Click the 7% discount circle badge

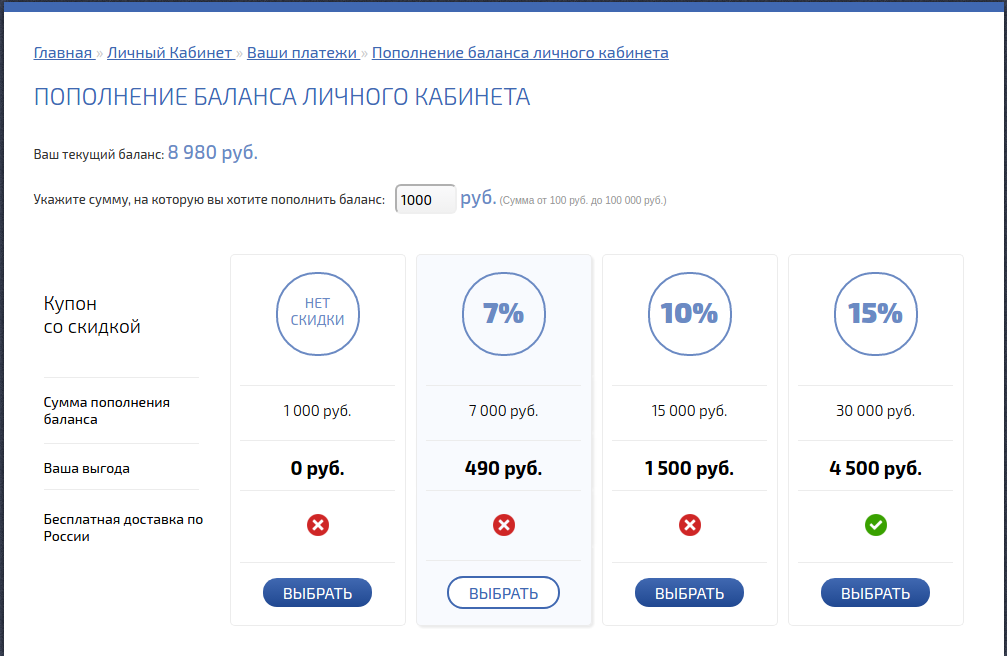504,314
